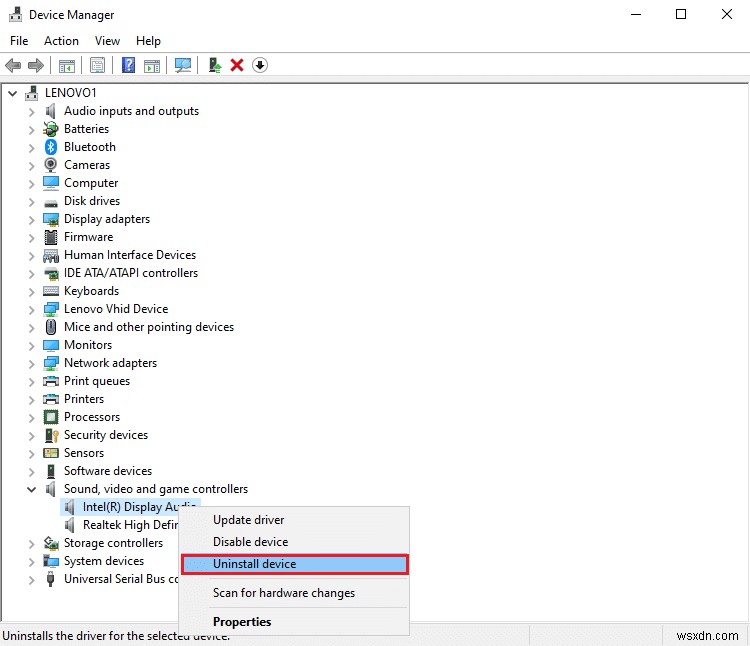Select the Realtek High Definition device
Viewport: 750px width, 646px height.
130,525
